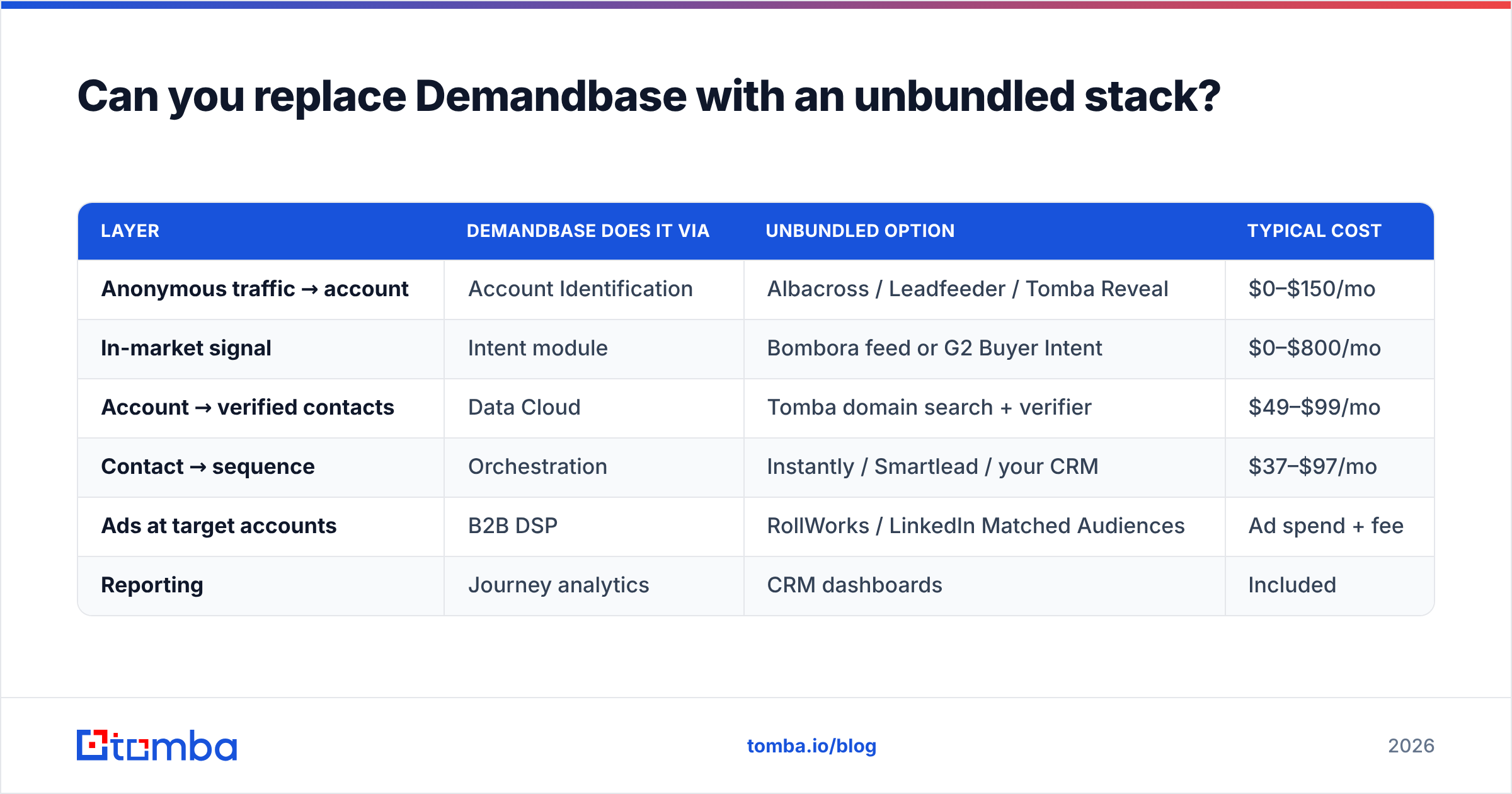The height and width of the screenshot is (794, 1512).
Task: Click the '2026' year in footer
Action: (x=1411, y=746)
